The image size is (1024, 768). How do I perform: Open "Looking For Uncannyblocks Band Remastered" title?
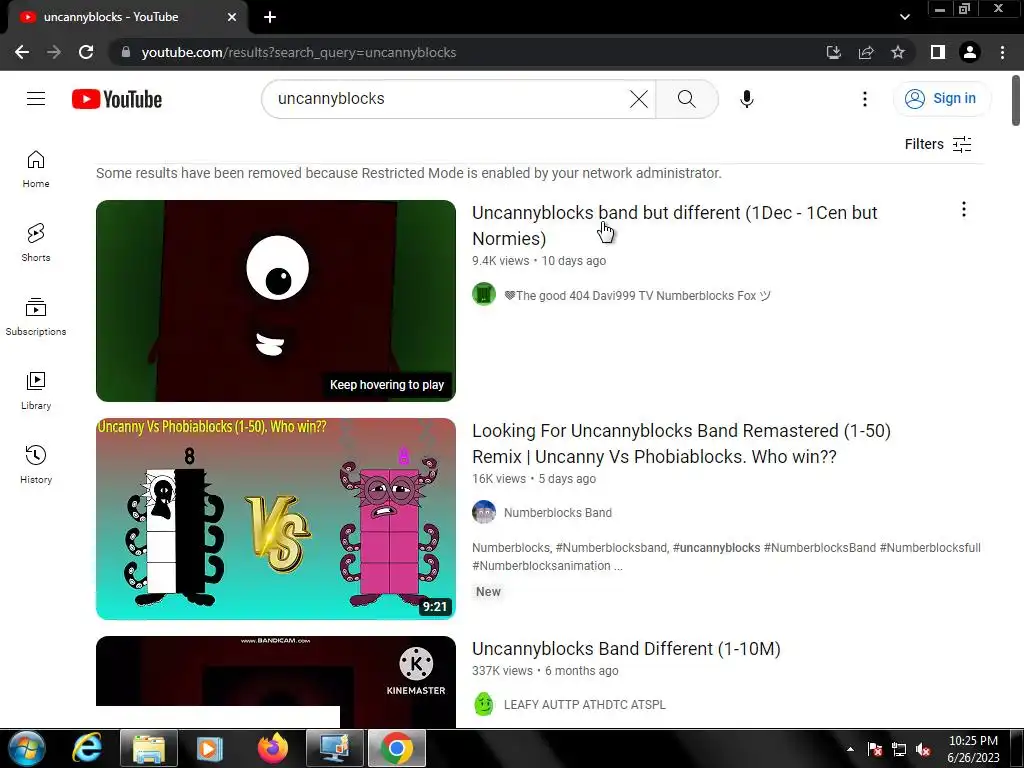pos(681,443)
